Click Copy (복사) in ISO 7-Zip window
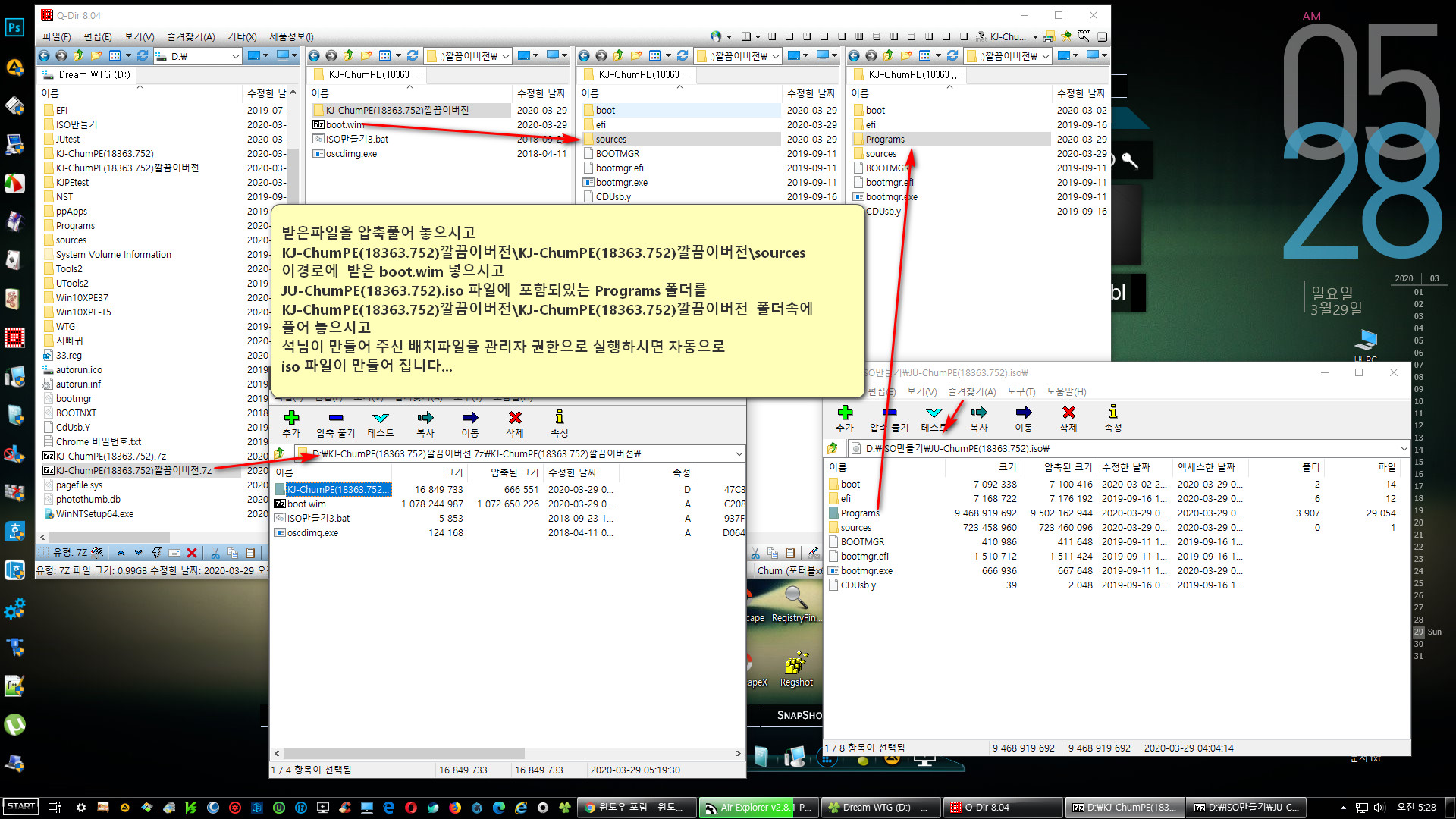The width and height of the screenshot is (1456, 819). coord(979,418)
